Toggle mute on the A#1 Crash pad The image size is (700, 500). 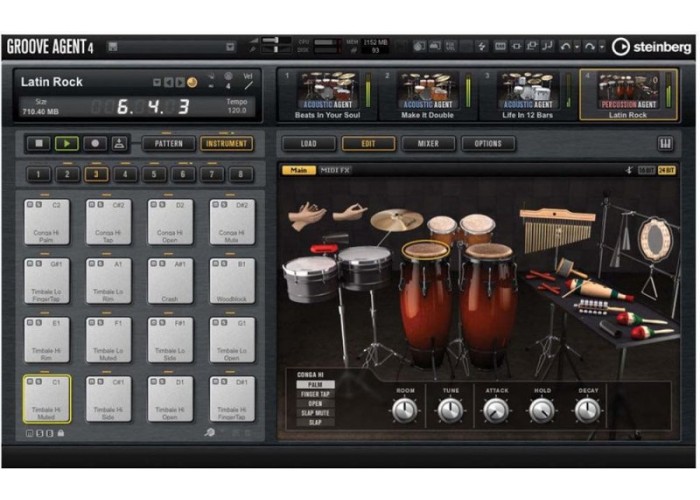tap(154, 263)
